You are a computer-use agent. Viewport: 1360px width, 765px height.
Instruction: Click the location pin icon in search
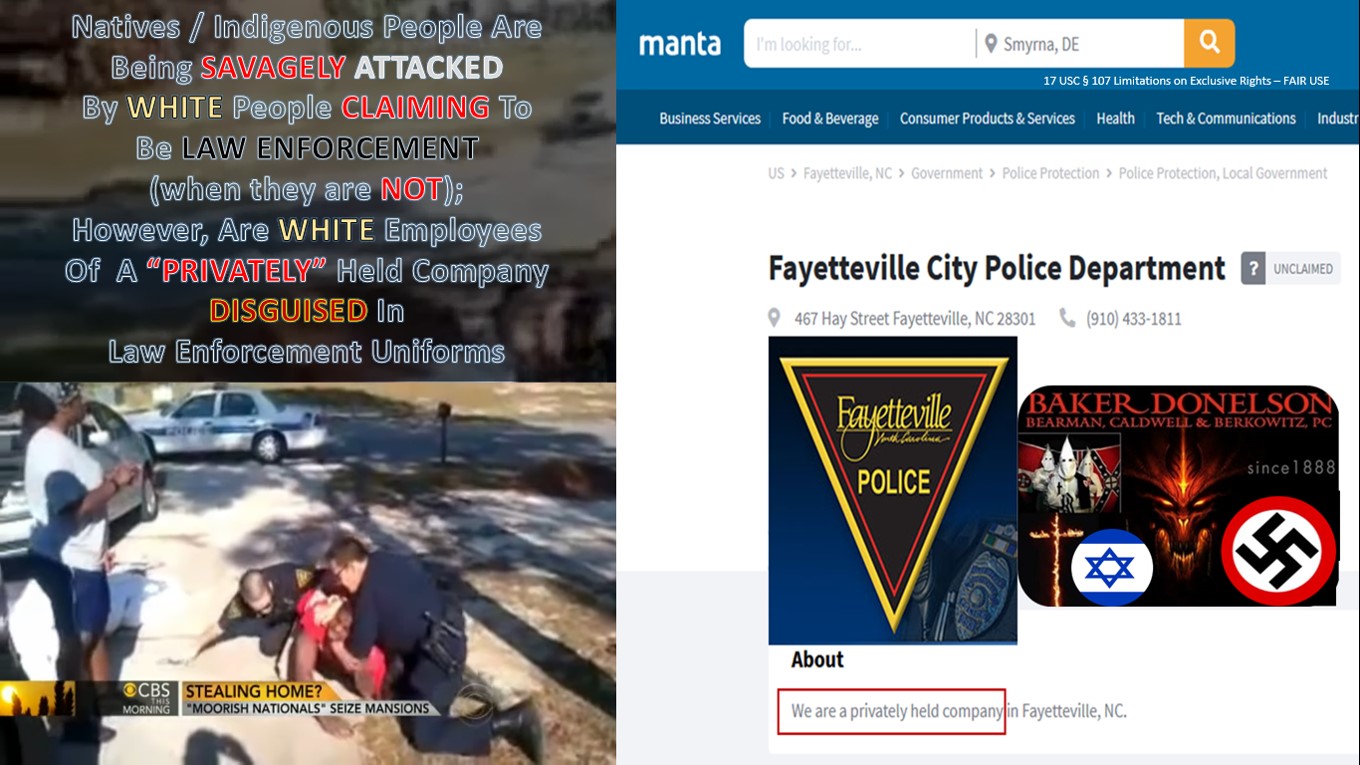click(x=991, y=44)
